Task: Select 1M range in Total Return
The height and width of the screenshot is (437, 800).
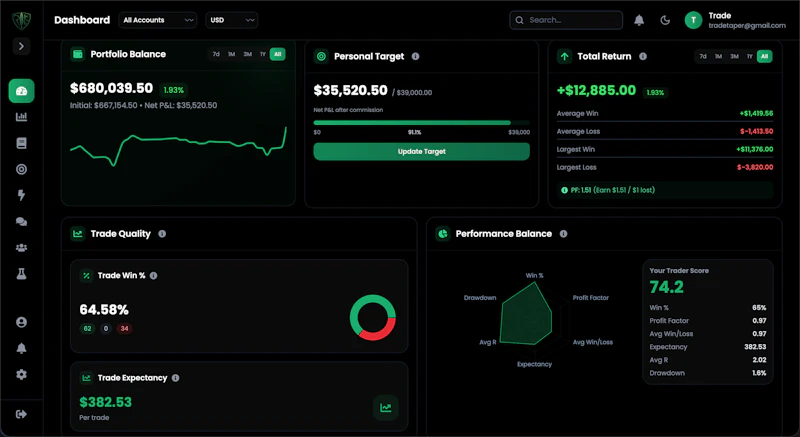Action: 718,57
